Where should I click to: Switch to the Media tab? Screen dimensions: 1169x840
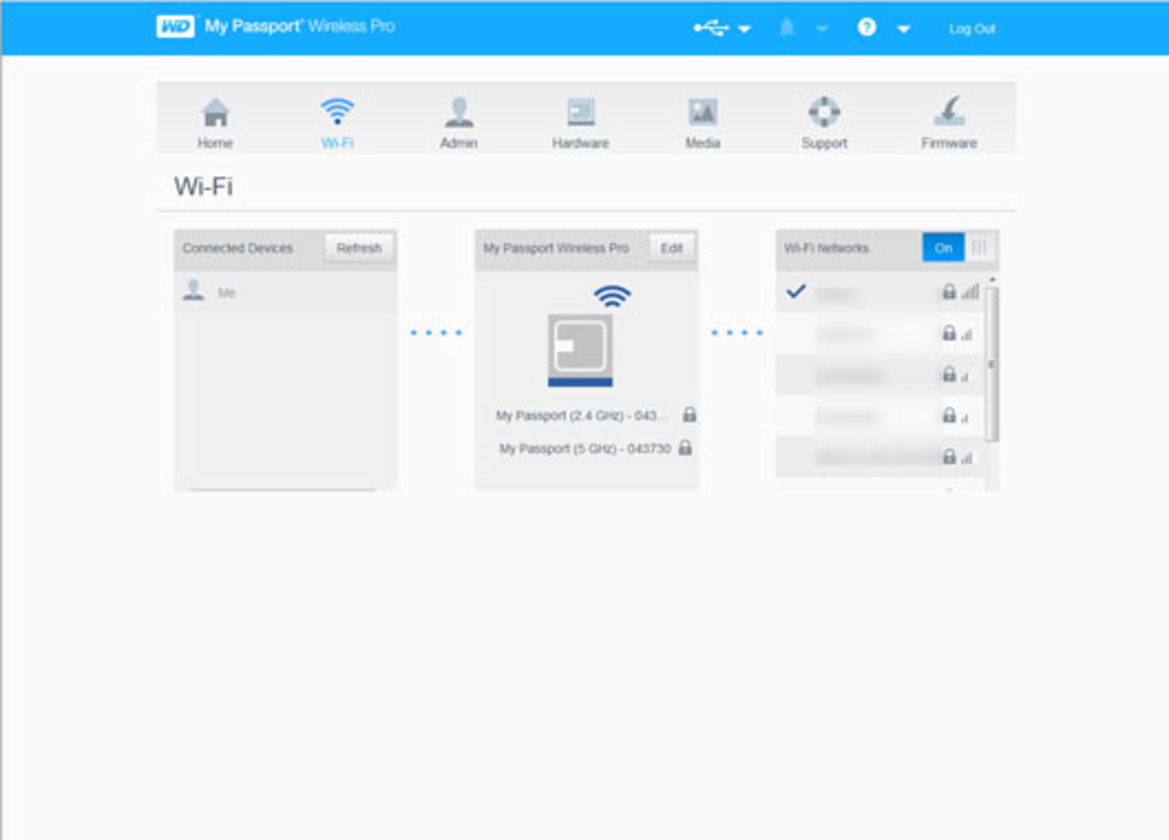point(702,123)
